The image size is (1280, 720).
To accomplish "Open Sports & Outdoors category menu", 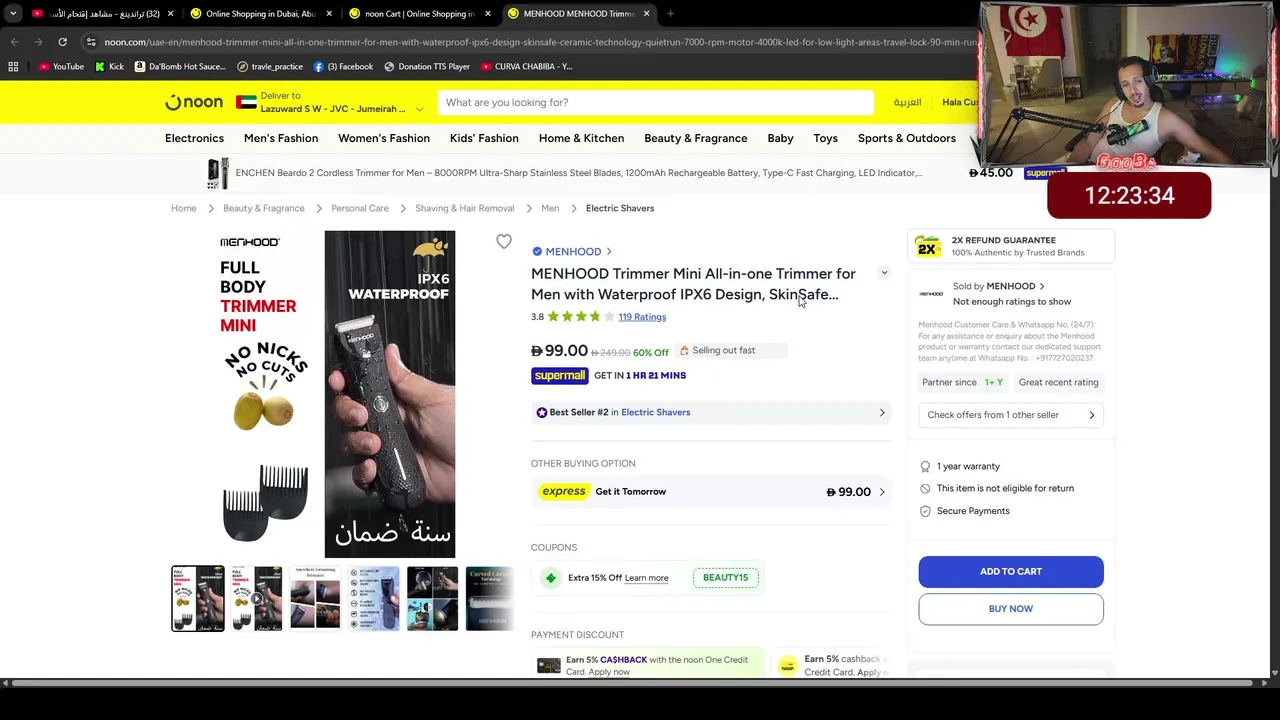I will point(907,138).
